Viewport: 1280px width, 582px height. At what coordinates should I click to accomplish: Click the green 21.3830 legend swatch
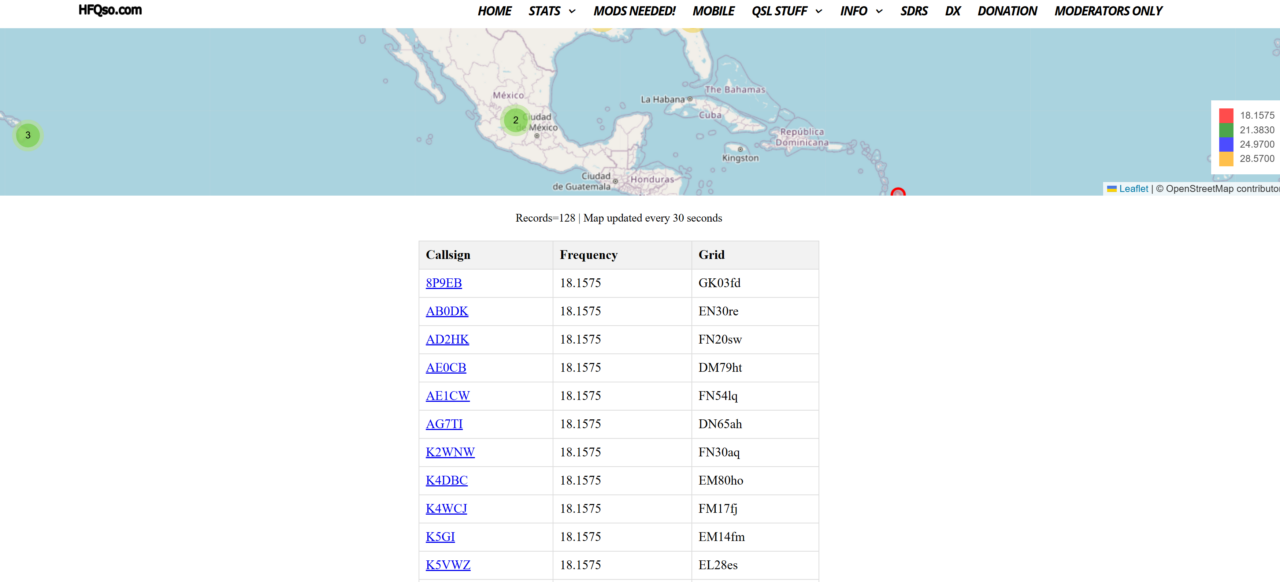click(x=1225, y=129)
